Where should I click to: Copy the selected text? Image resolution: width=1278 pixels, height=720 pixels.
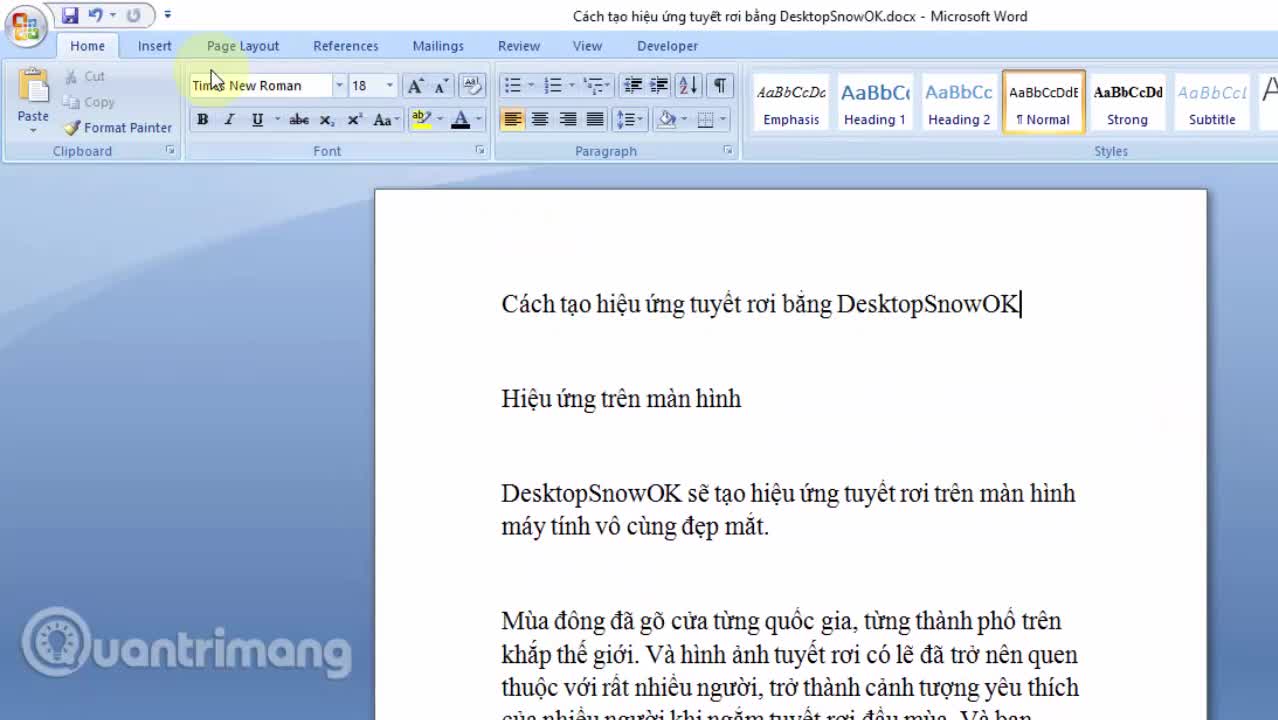pyautogui.click(x=89, y=102)
